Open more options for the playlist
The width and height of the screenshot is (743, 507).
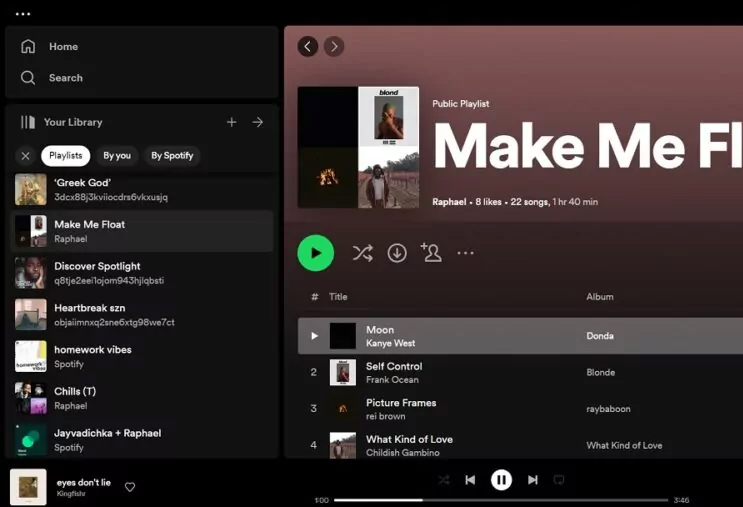click(x=465, y=253)
